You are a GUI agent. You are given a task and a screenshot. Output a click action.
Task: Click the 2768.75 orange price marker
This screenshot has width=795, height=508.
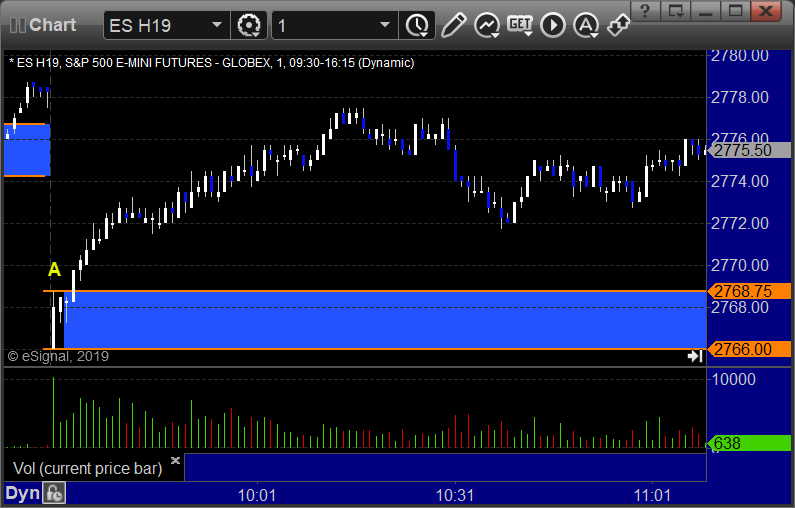749,291
